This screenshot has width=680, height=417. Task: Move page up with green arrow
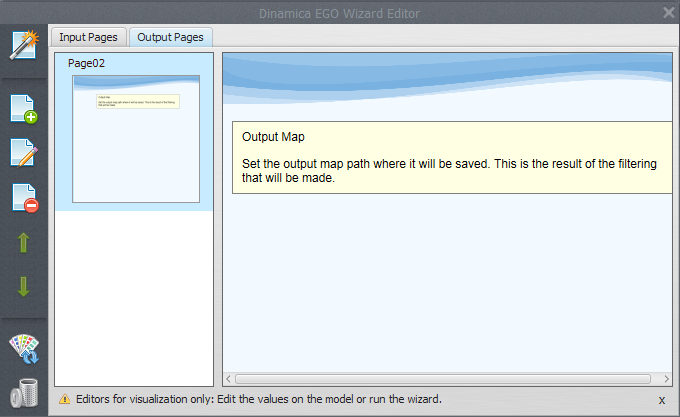(x=23, y=243)
